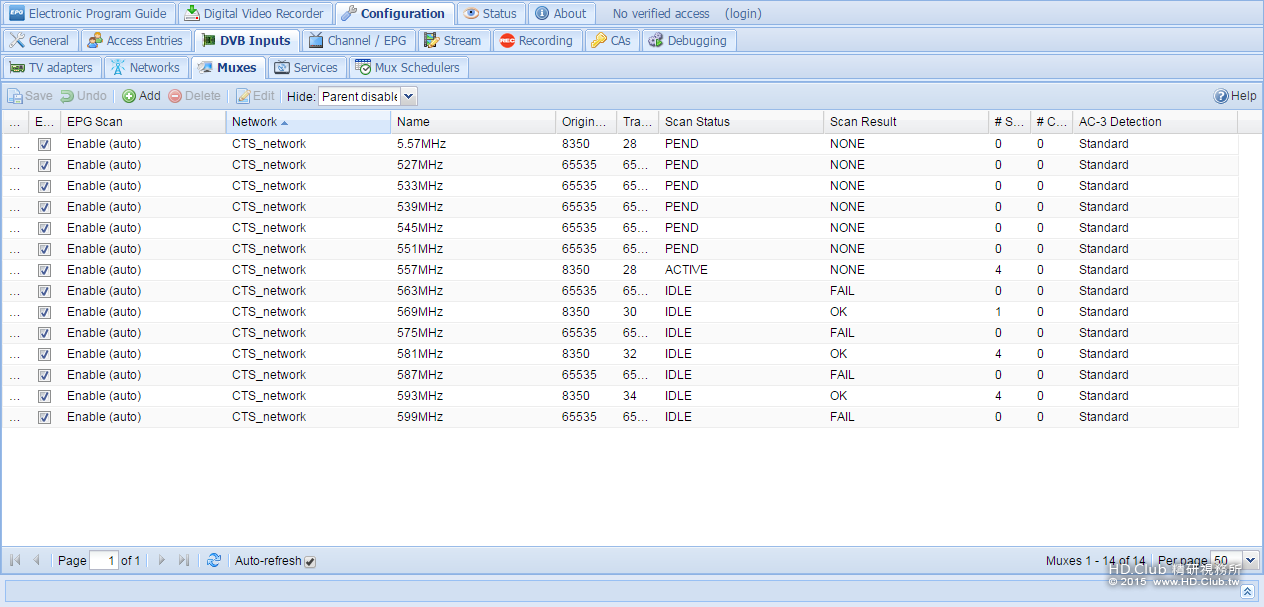Screen dimensions: 1264x607
Task: Jump to last page arrow icon
Action: (184, 561)
